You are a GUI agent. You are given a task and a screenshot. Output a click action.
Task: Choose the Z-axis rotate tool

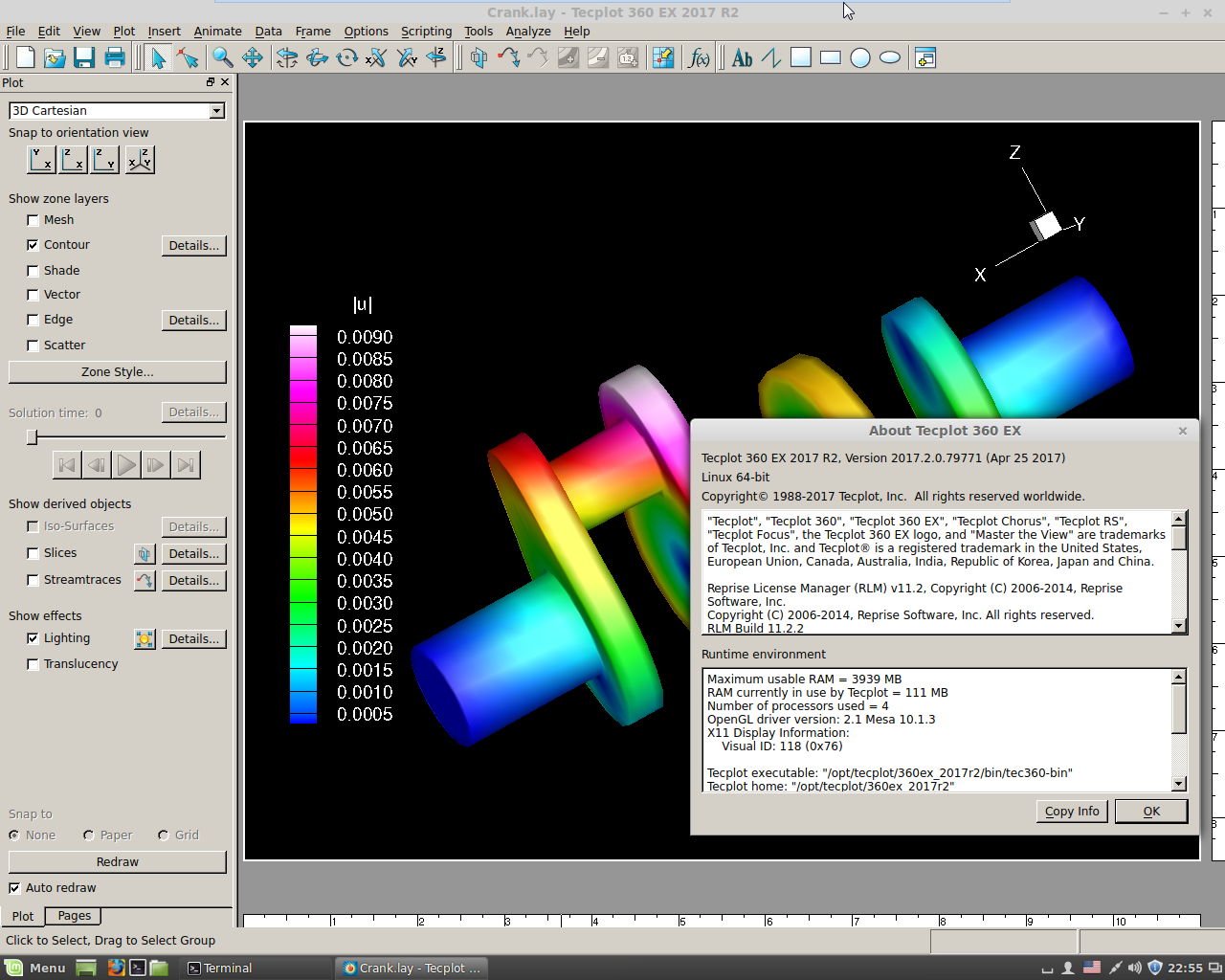[x=436, y=57]
